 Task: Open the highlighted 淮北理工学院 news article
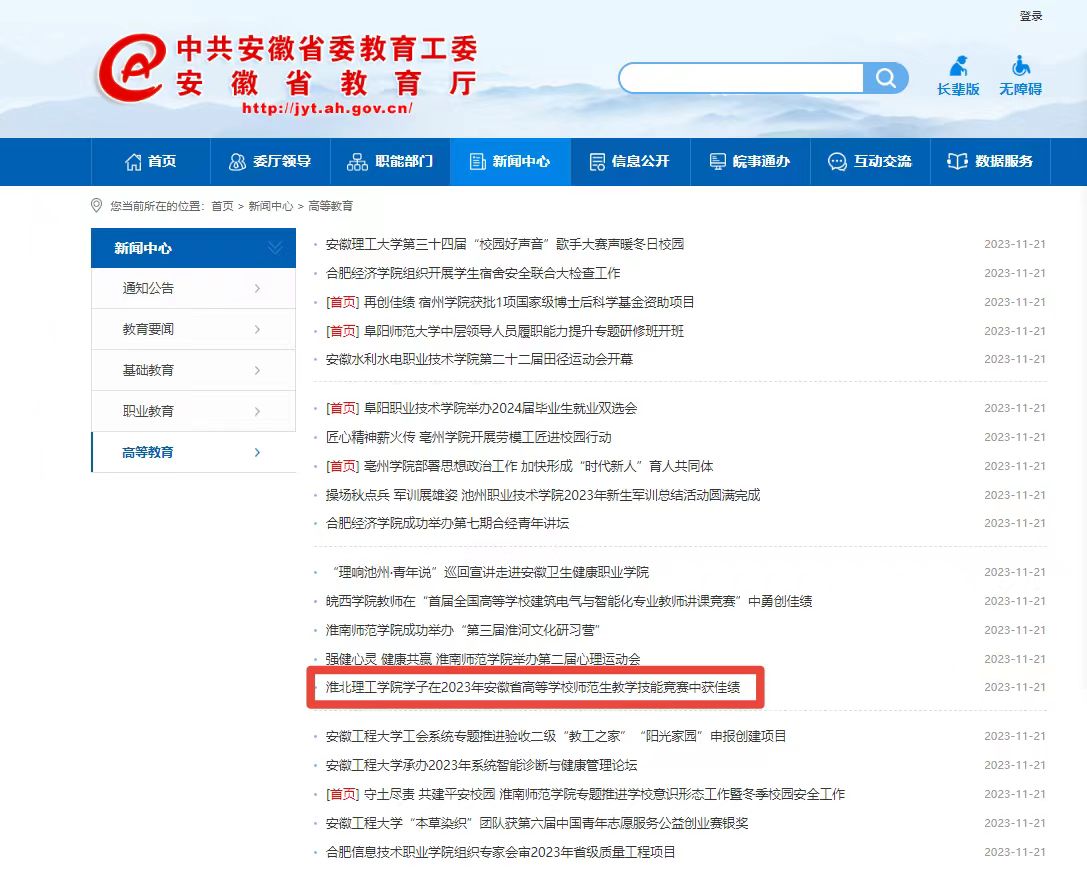pos(533,687)
